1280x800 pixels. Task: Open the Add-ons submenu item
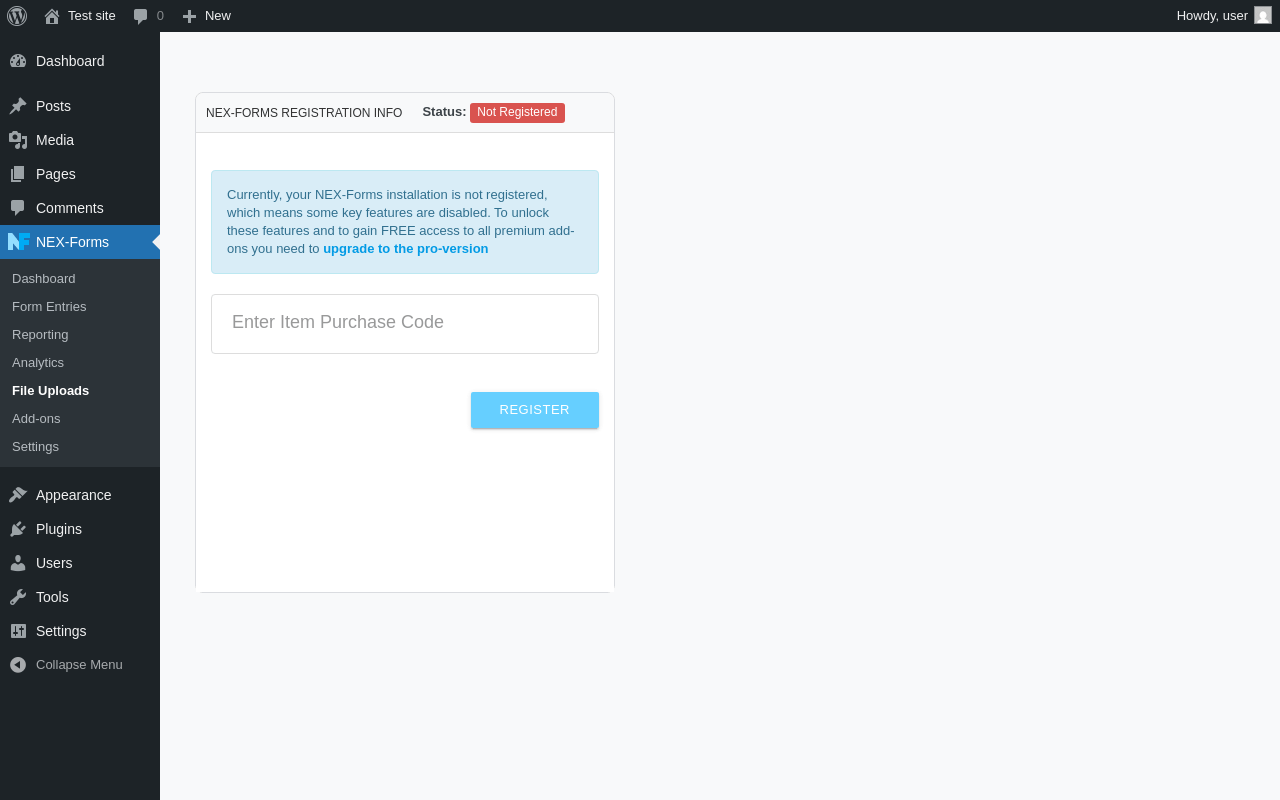[80, 419]
